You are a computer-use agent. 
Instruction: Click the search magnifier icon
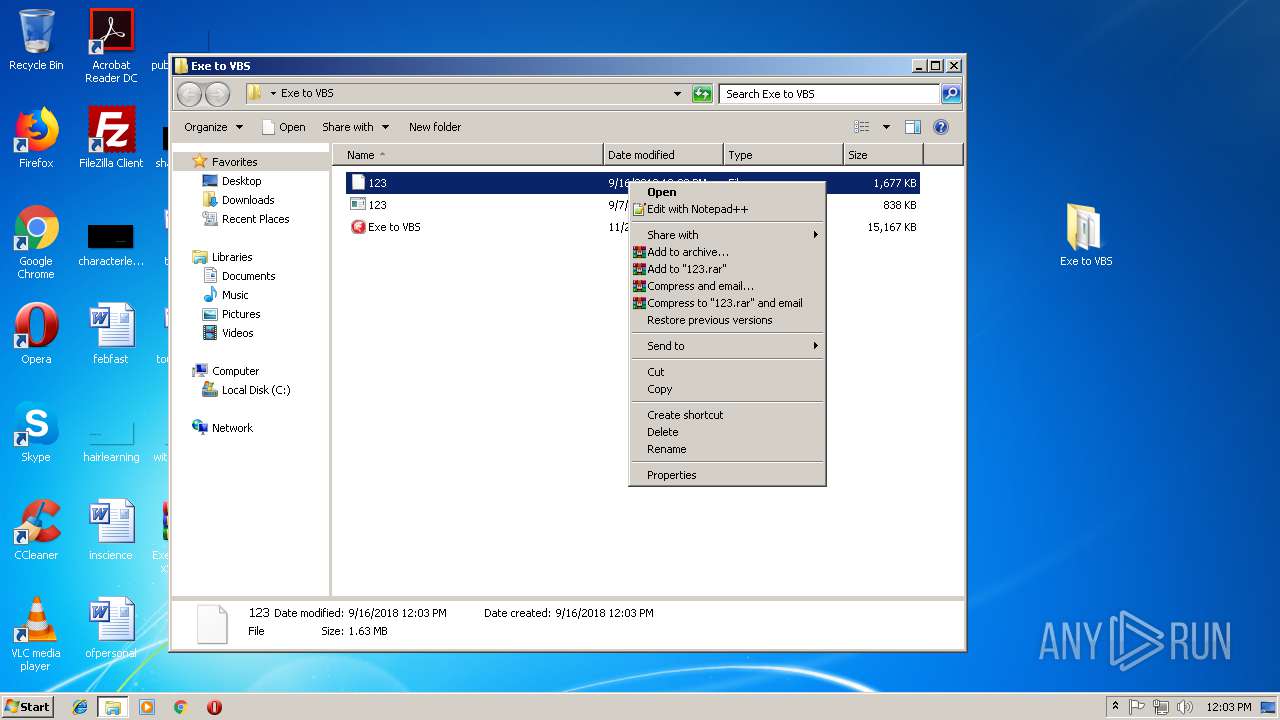tap(951, 94)
